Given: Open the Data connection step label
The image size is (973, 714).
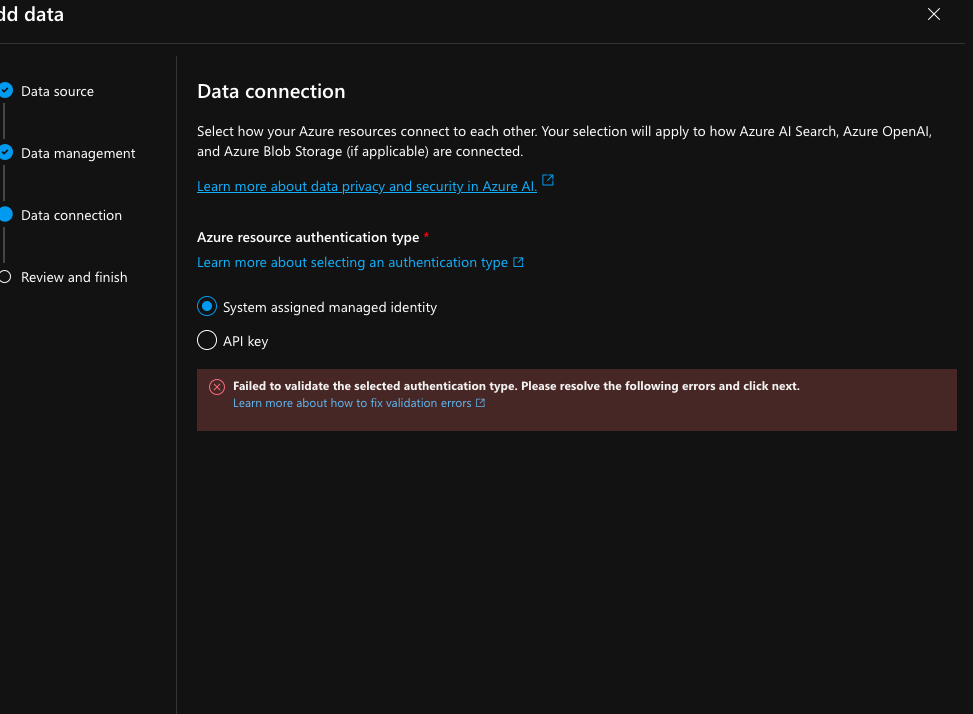Looking at the screenshot, I should point(71,215).
